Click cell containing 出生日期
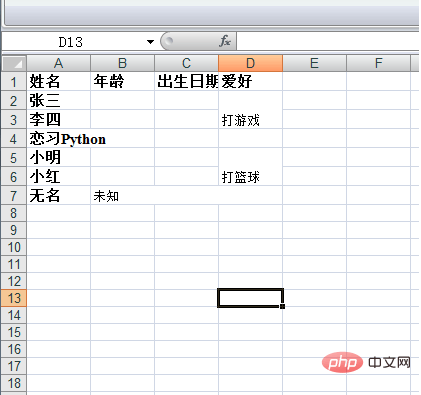Viewport: 421px width, 395px height. [186, 81]
